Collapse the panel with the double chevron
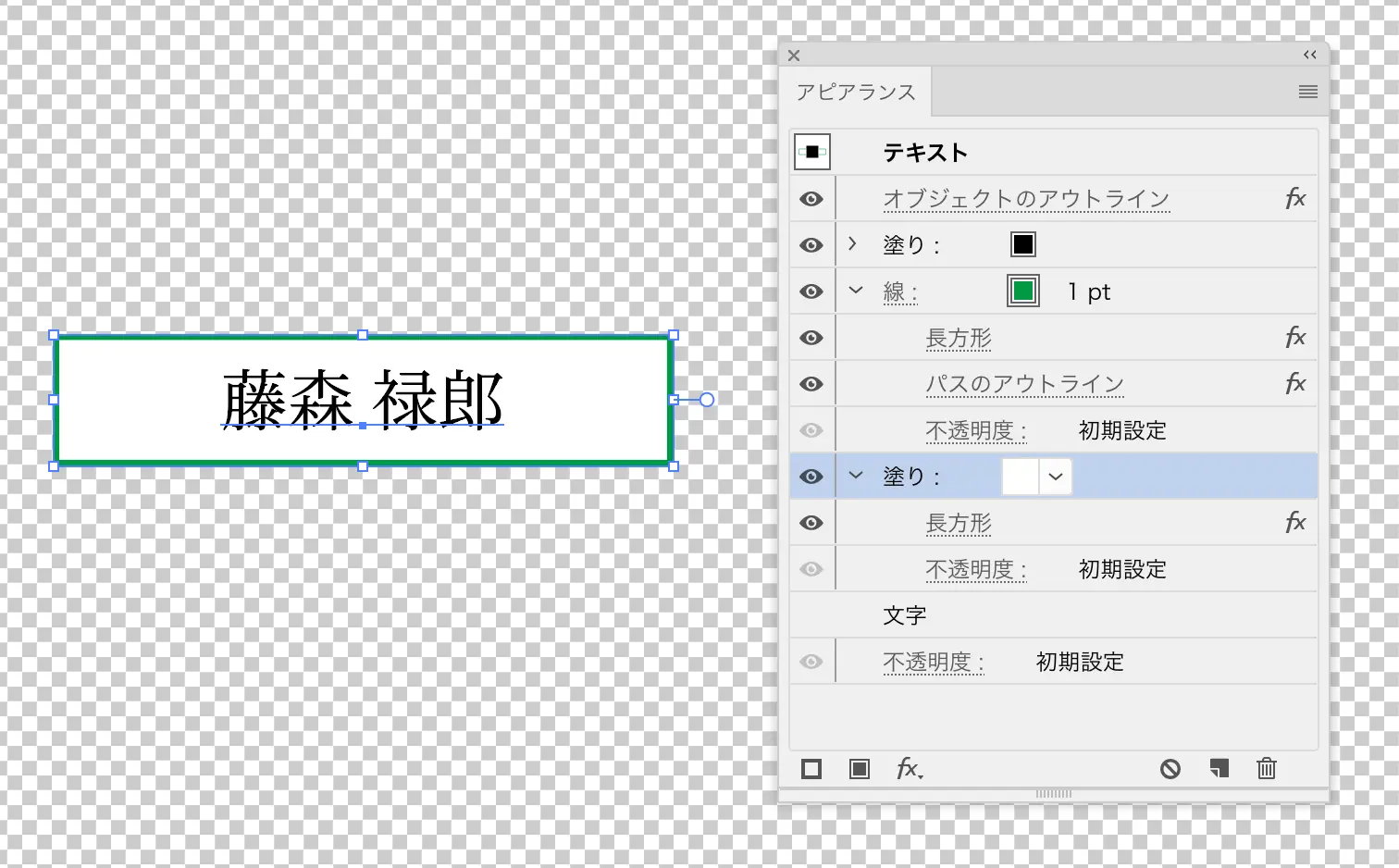The width and height of the screenshot is (1399, 868). pos(1310,55)
